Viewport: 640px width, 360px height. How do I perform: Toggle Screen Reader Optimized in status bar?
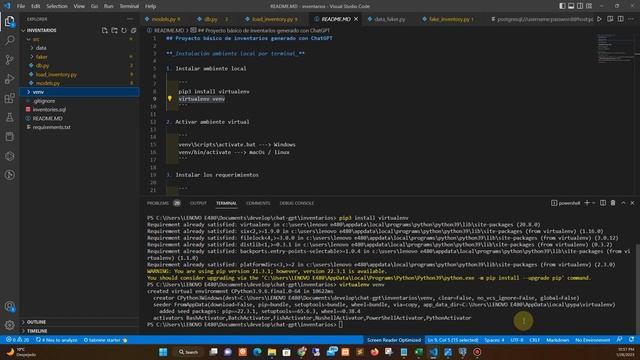coord(393,340)
